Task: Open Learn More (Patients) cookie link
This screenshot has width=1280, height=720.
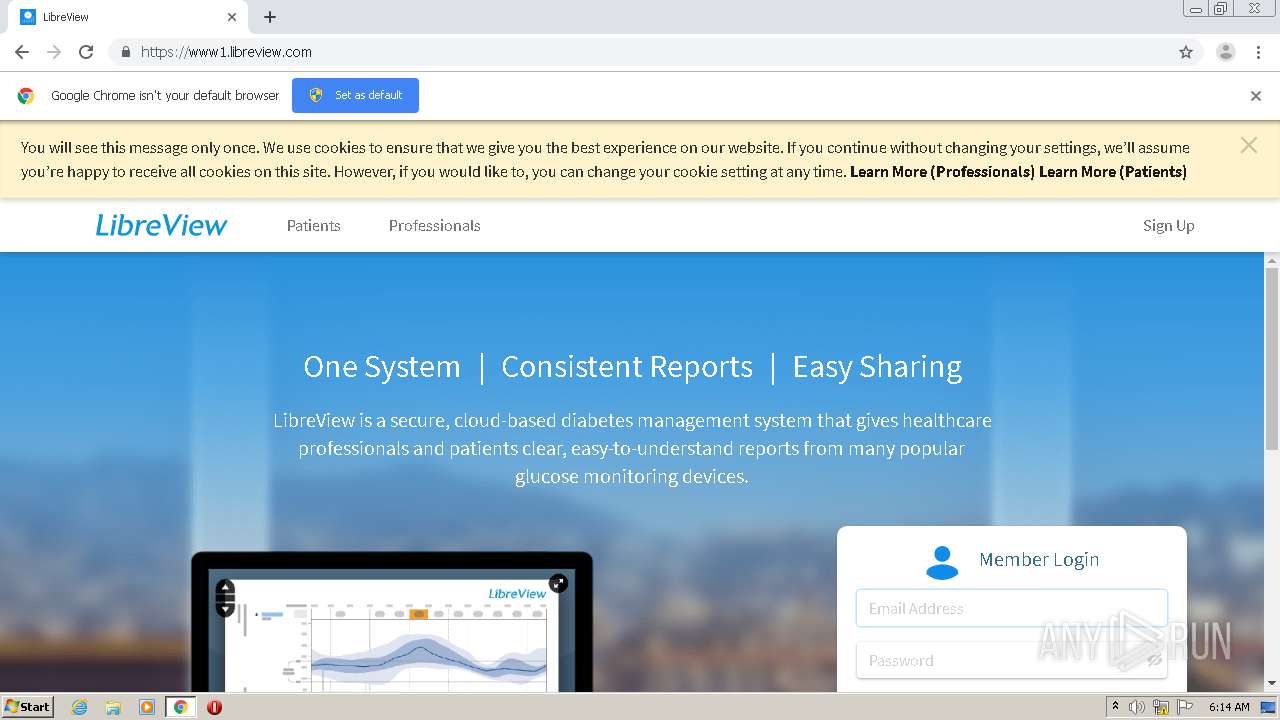Action: coord(1113,171)
